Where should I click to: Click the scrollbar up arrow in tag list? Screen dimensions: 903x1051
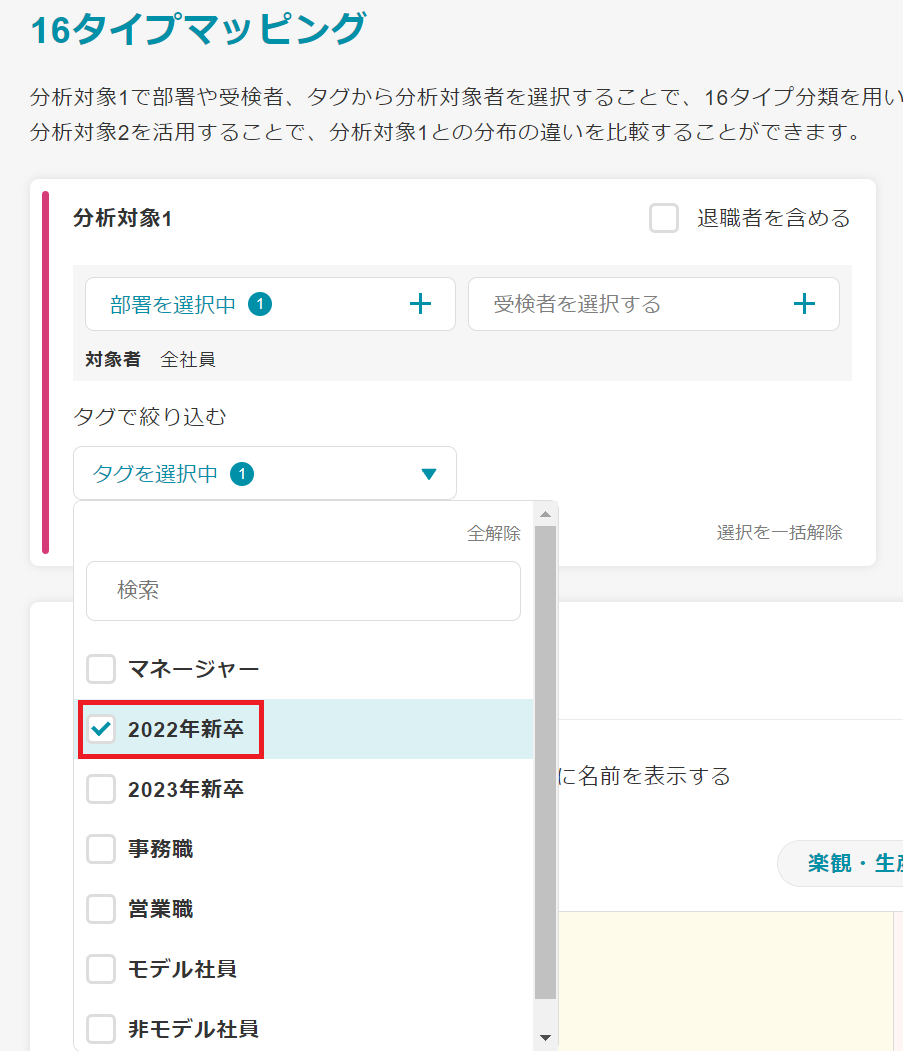click(x=545, y=514)
